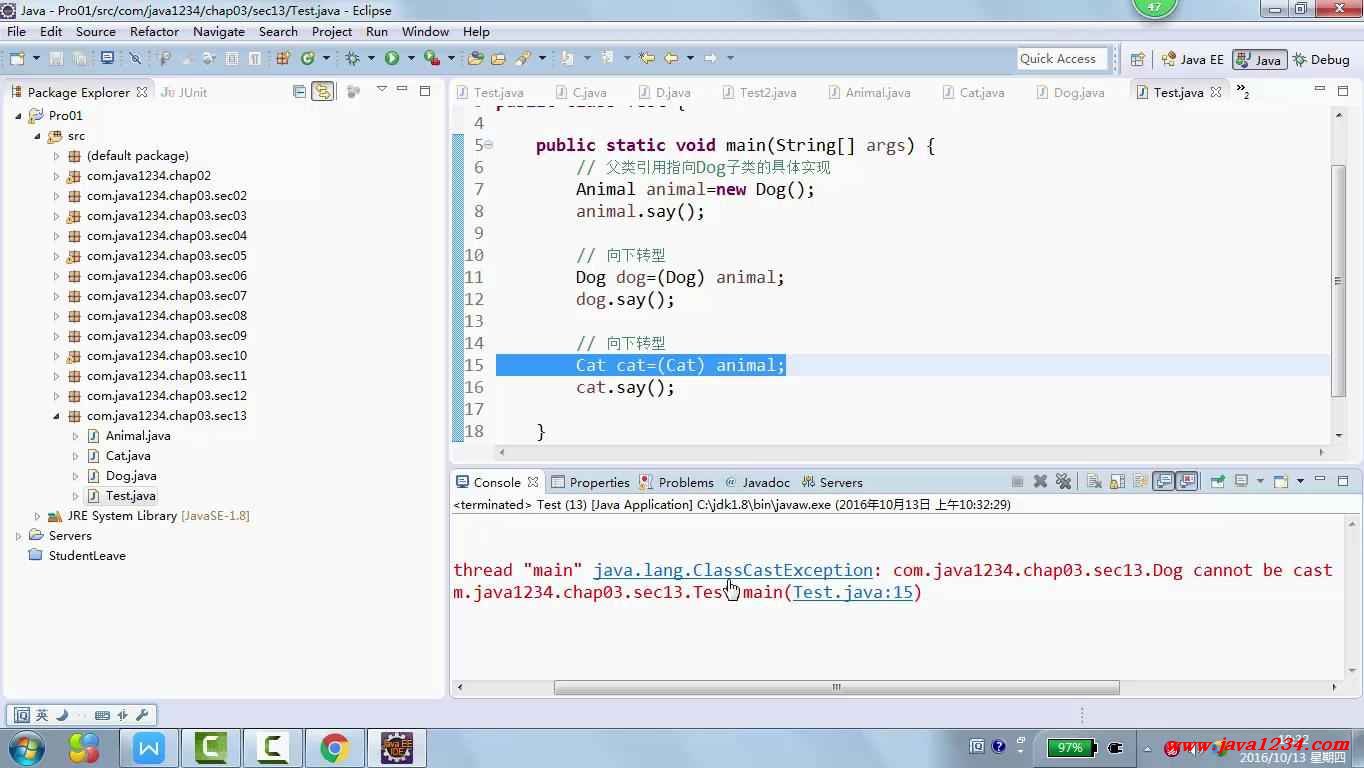Click the Test.java:15 stack trace link
Image resolution: width=1364 pixels, height=768 pixels.
point(853,592)
